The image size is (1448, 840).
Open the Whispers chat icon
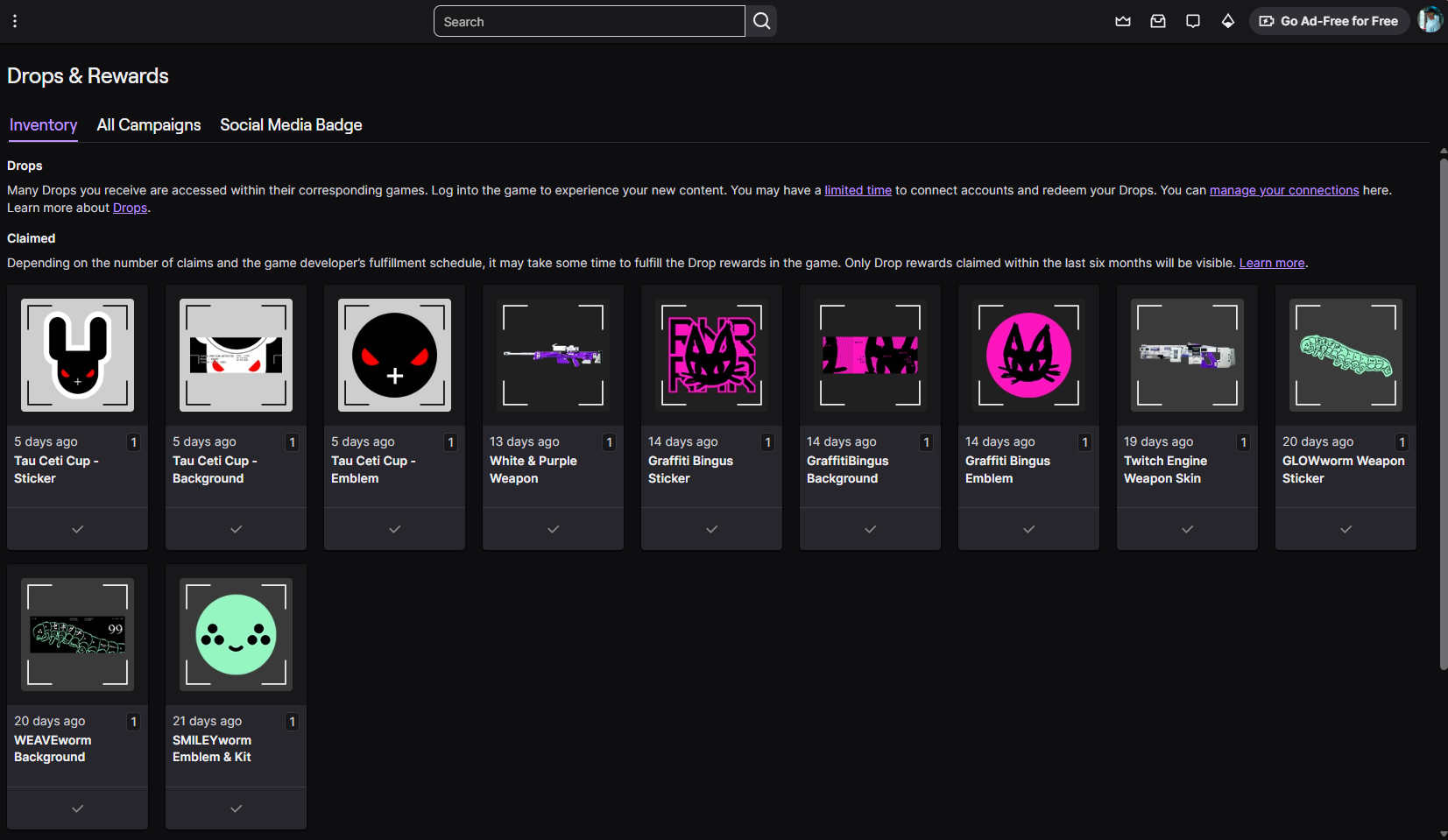1192,21
